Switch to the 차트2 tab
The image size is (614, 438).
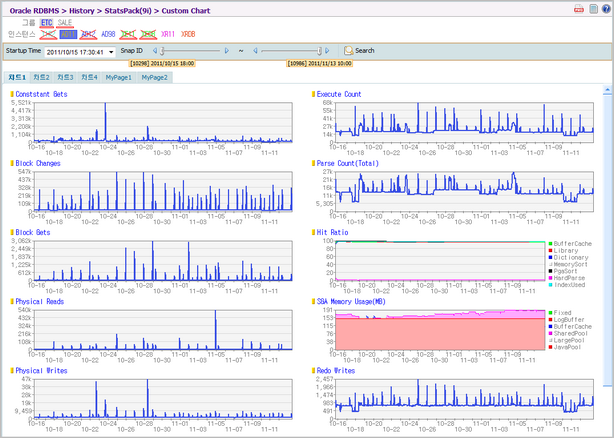click(x=41, y=76)
